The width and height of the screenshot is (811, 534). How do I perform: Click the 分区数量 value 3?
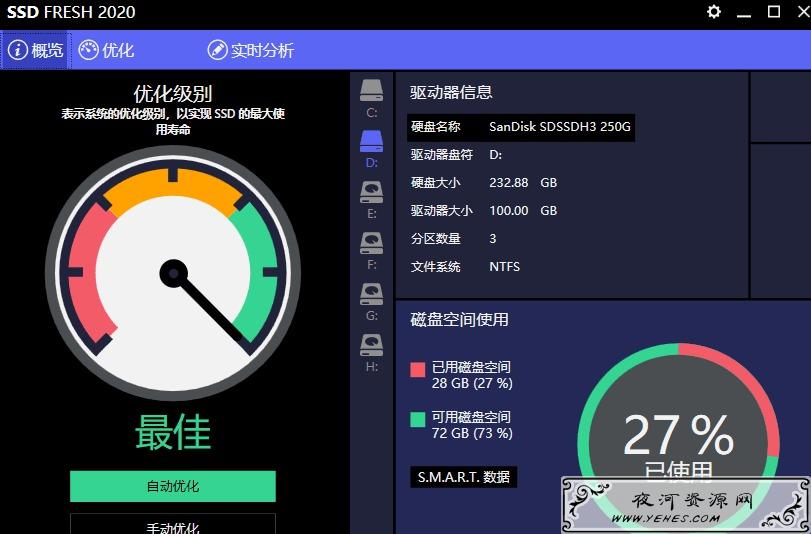click(x=492, y=239)
